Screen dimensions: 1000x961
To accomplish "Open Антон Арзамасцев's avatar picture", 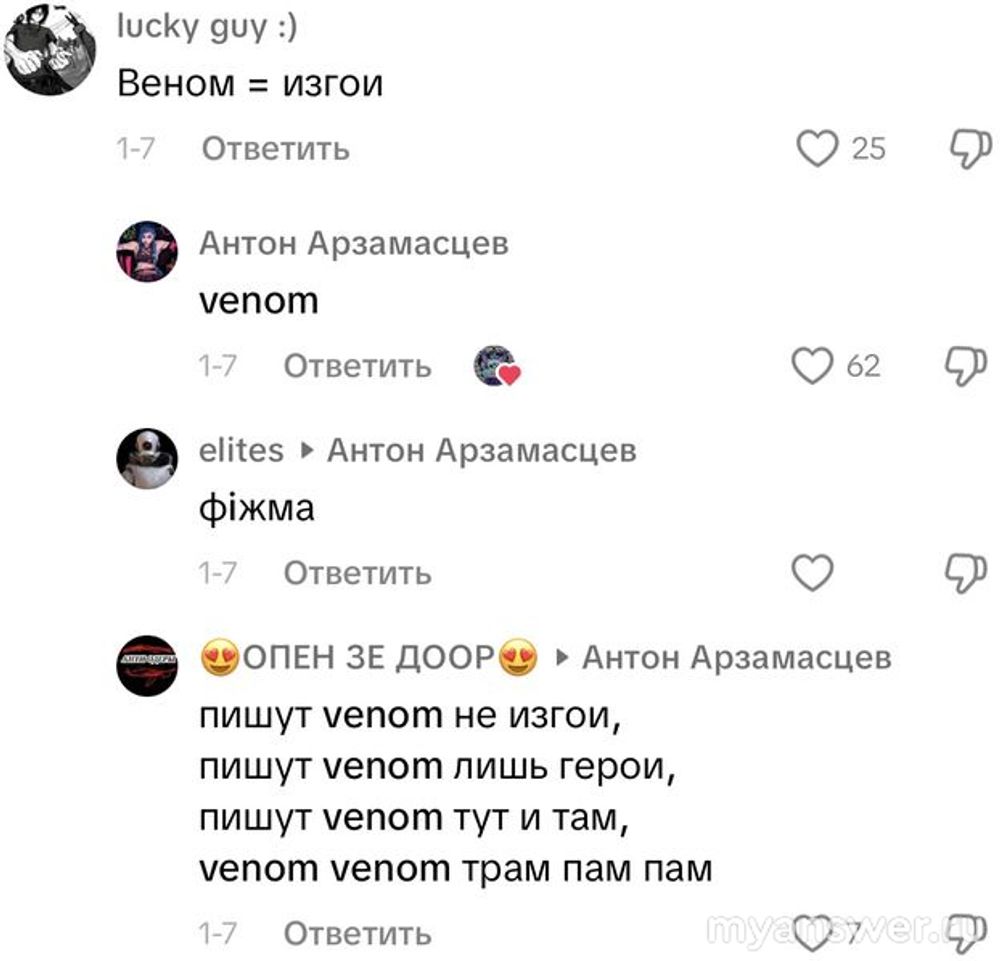I will point(147,252).
